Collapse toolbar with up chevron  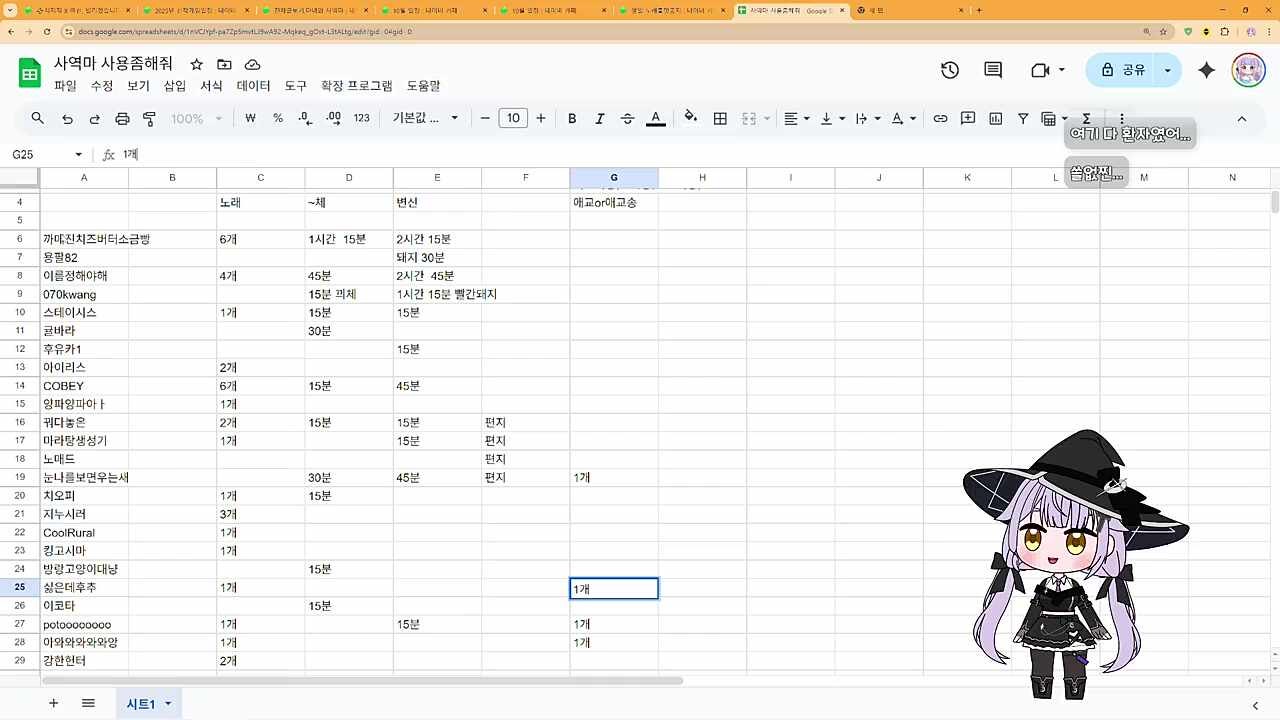(1242, 118)
